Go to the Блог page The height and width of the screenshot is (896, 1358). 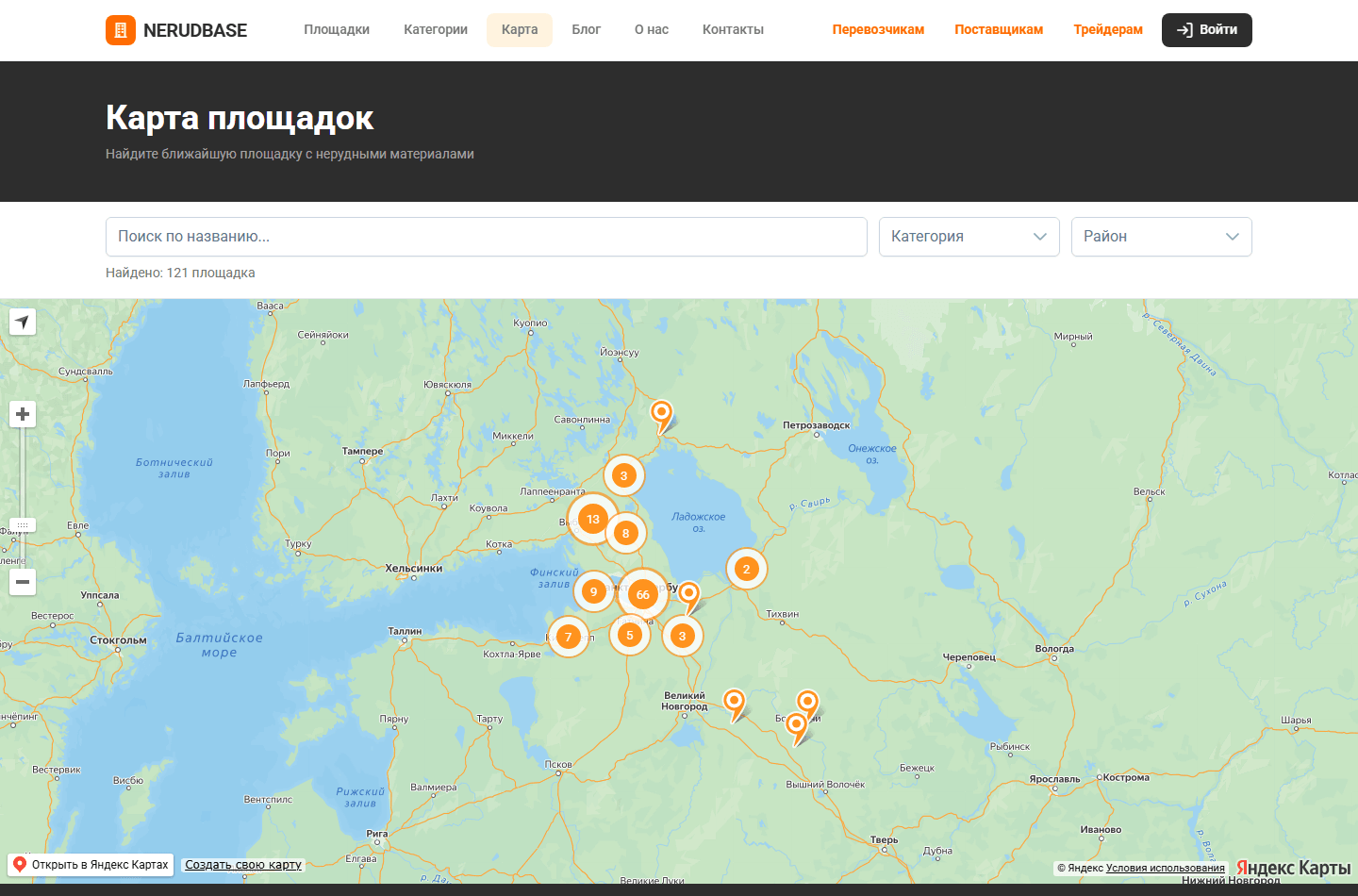[x=587, y=30]
